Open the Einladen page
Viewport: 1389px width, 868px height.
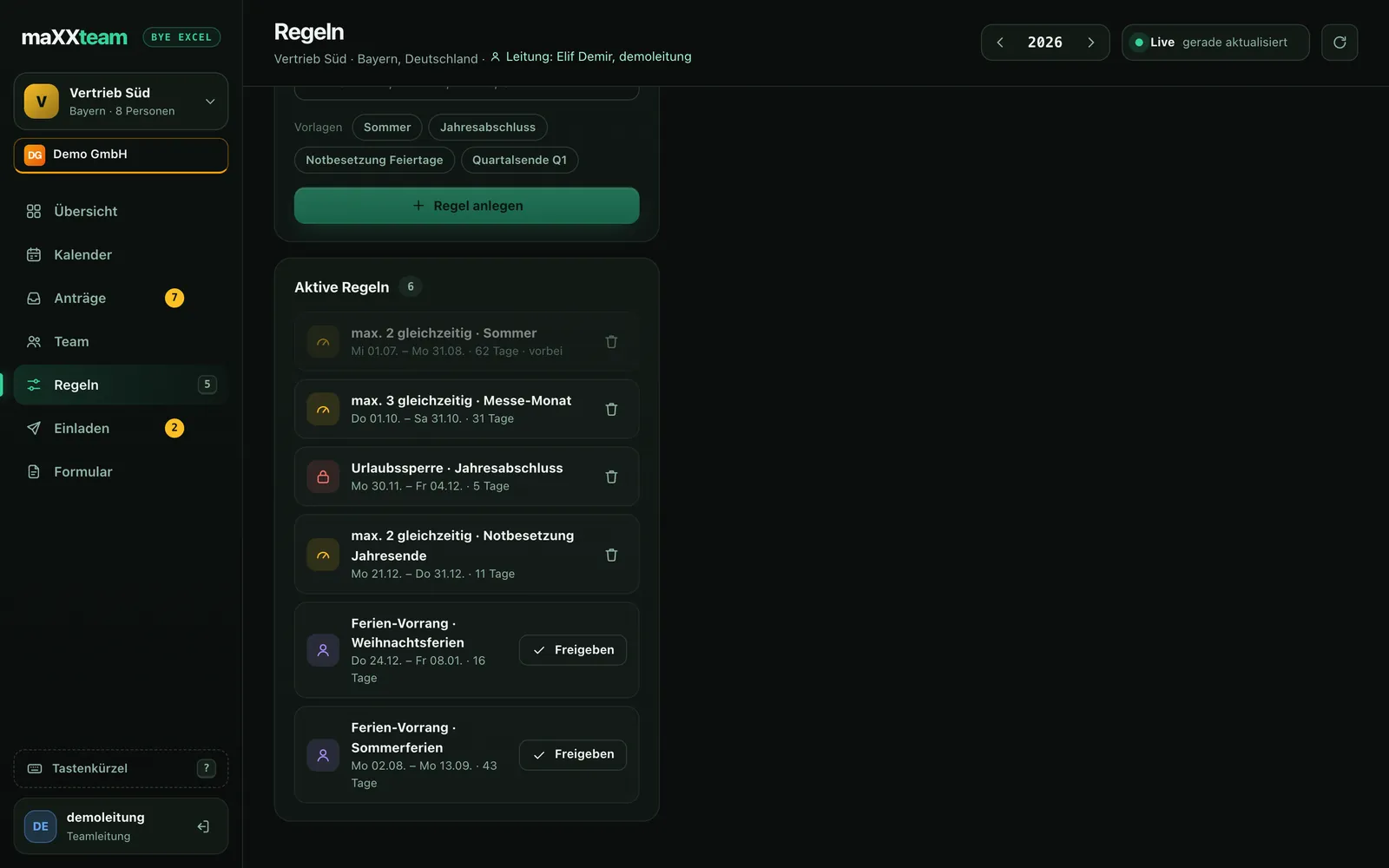(121, 428)
